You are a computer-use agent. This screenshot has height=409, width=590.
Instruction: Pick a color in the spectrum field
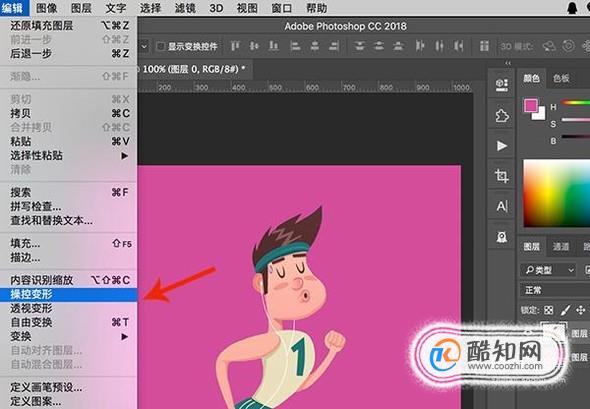(557, 193)
